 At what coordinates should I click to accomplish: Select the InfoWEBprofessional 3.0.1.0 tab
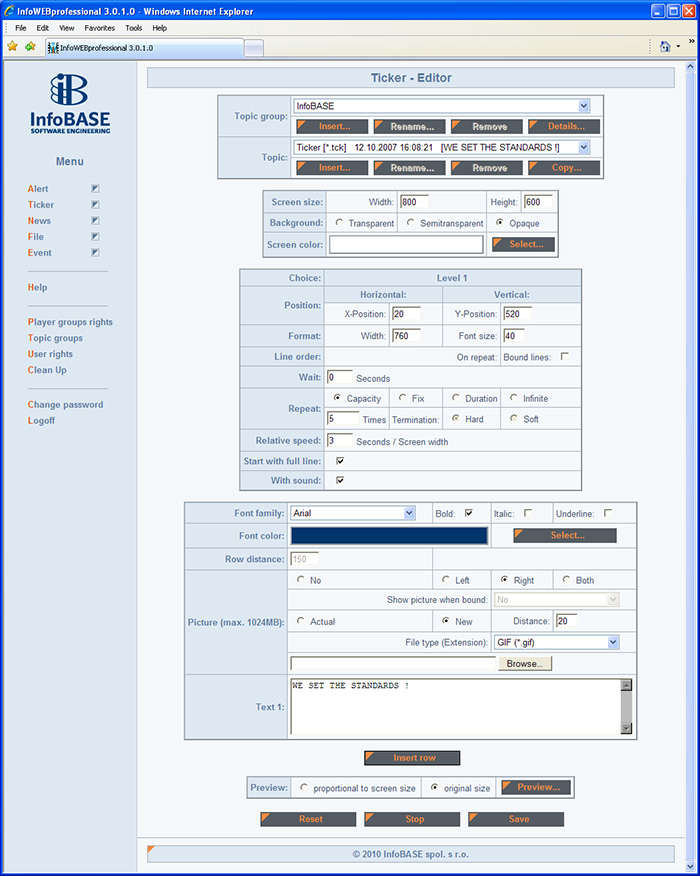[145, 48]
